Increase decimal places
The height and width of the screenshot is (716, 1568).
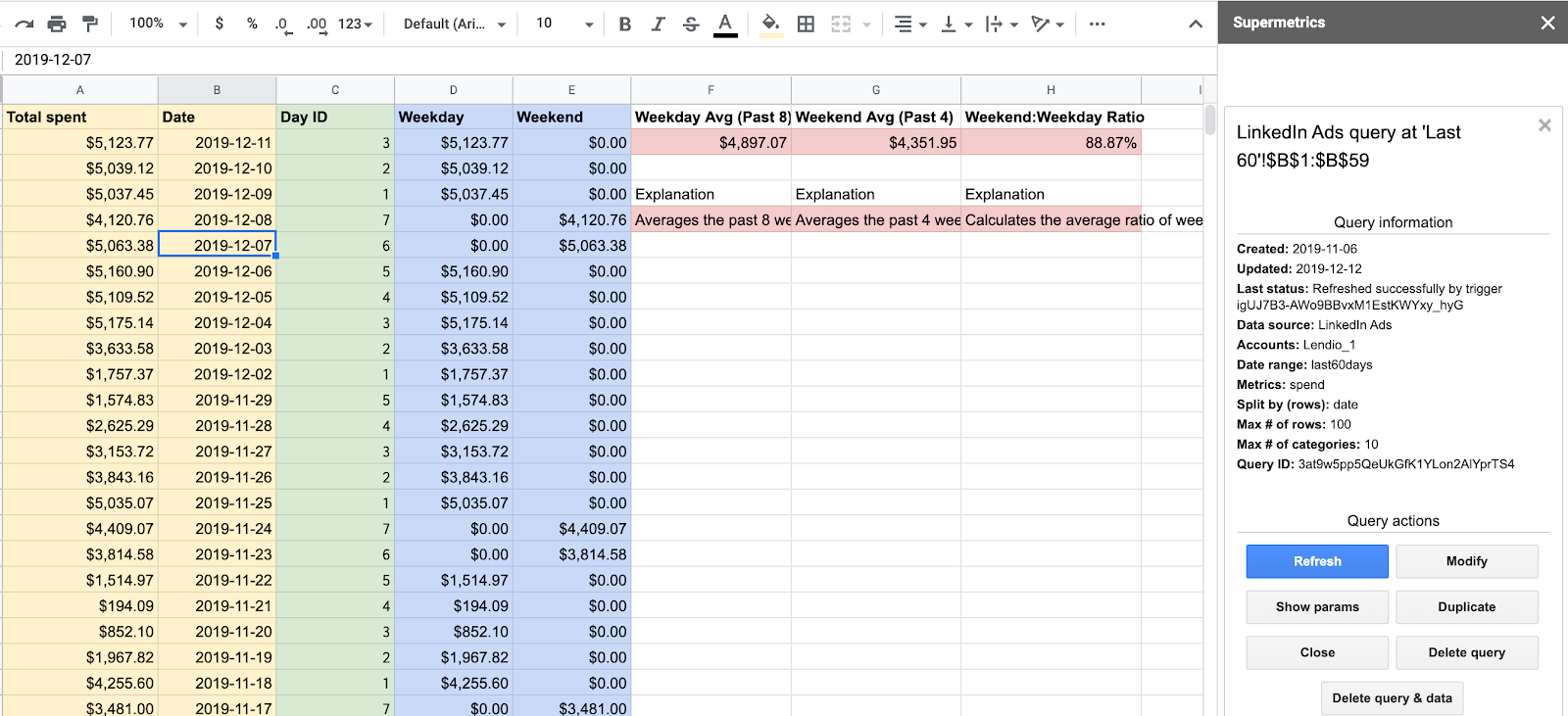click(x=316, y=24)
